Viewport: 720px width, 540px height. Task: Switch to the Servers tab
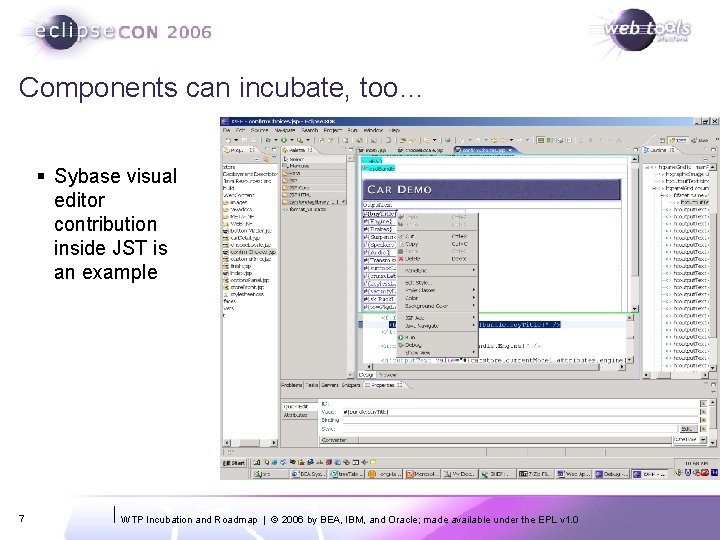[330, 385]
